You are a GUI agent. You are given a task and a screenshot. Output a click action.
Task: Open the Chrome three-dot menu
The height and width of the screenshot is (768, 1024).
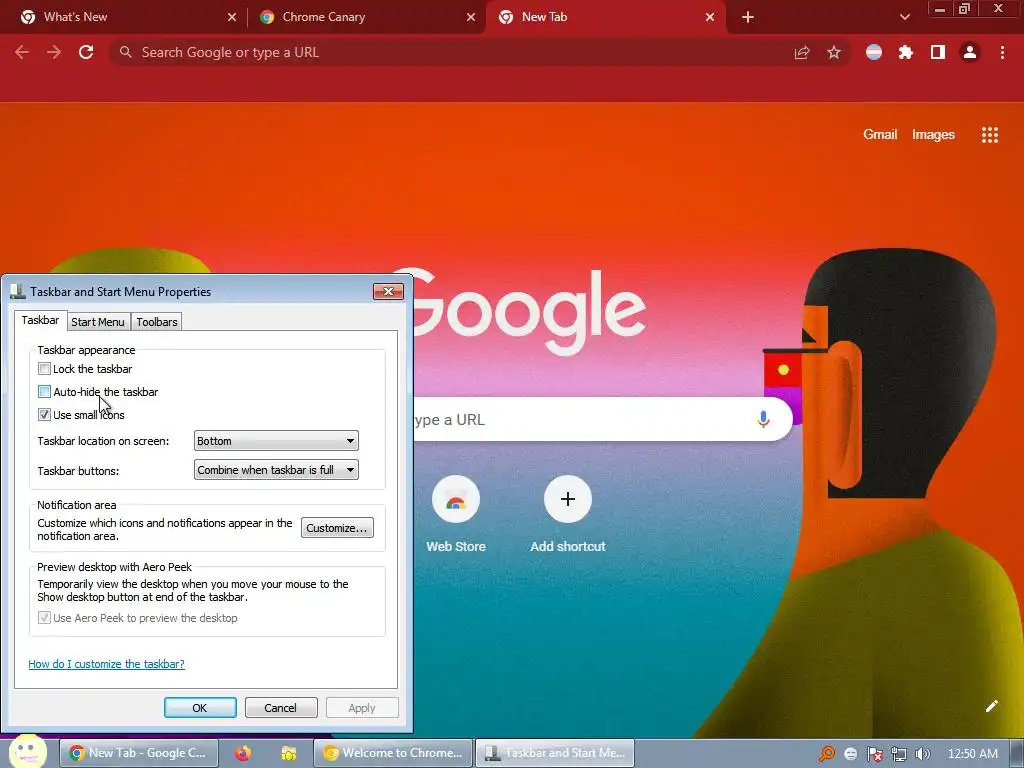(1002, 52)
